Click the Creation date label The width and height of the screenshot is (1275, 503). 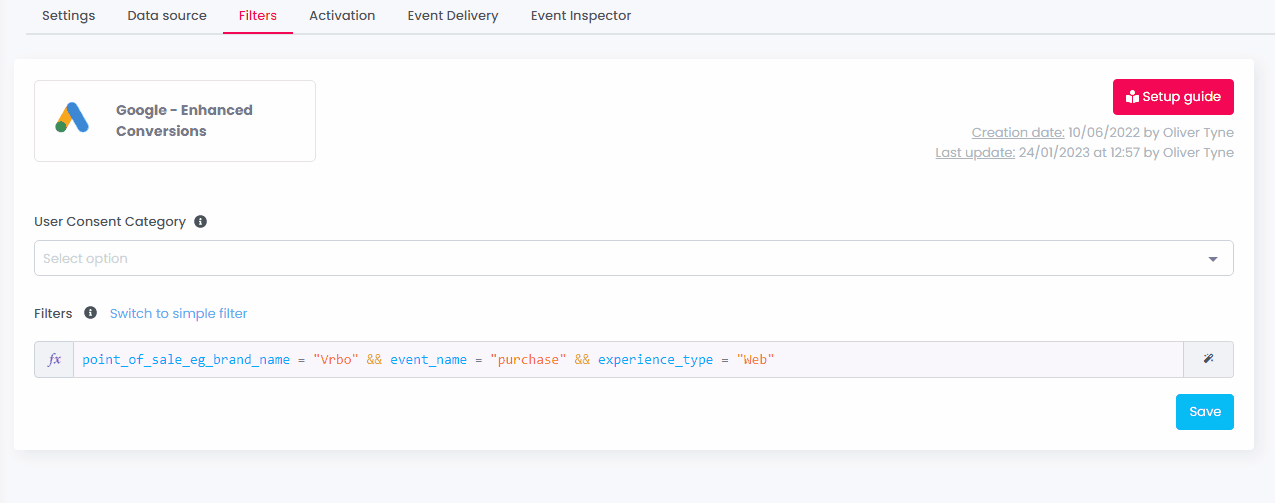1019,133
